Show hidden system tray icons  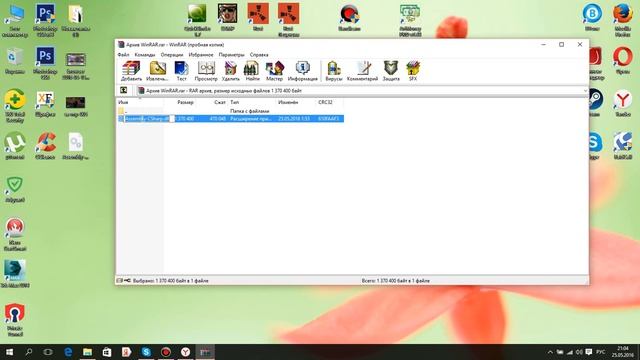pyautogui.click(x=550, y=352)
